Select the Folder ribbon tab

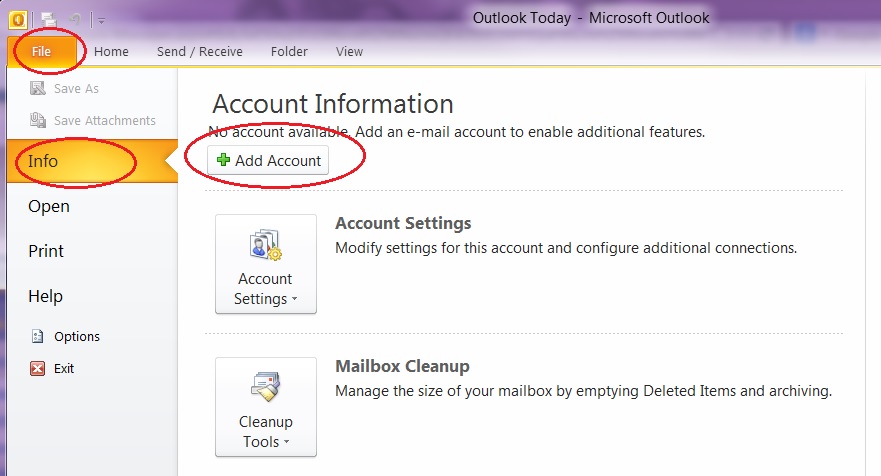pyautogui.click(x=289, y=52)
